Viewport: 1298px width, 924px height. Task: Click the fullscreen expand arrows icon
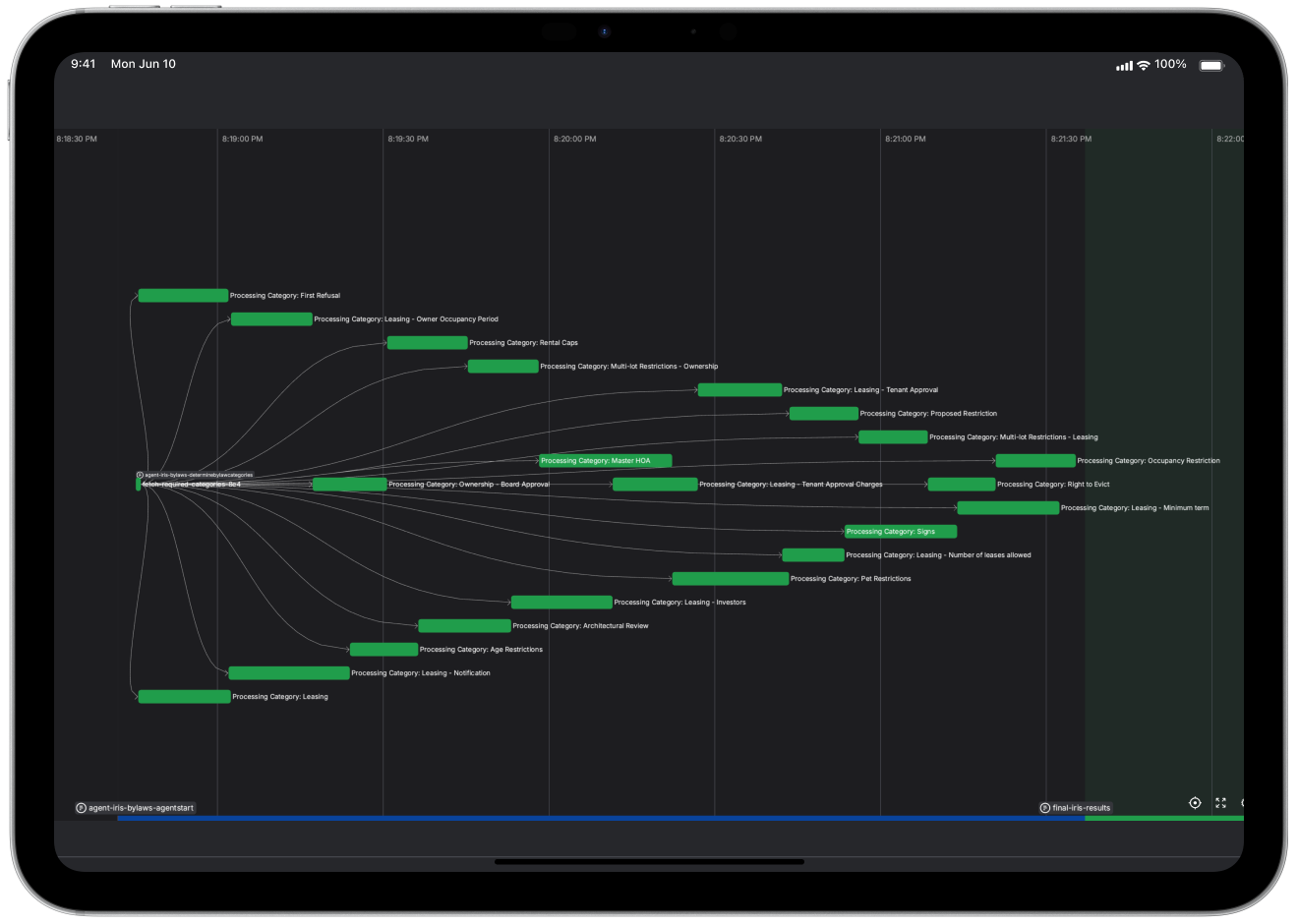1220,803
